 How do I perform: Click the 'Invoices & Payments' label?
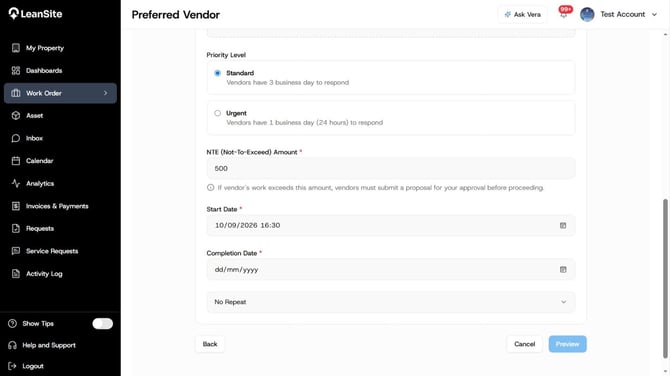[x=57, y=206]
